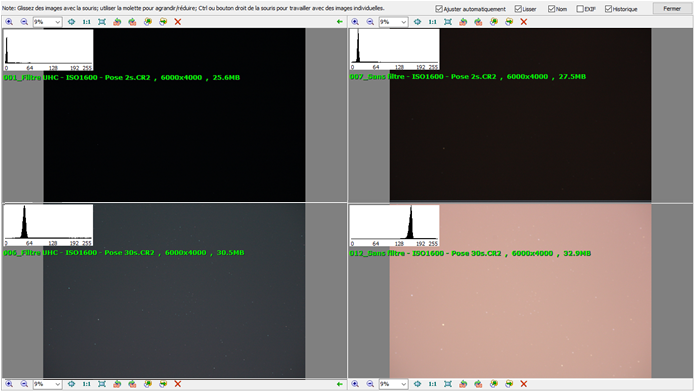The width and height of the screenshot is (695, 392).
Task: Rotate 012_Sans filtre 30s image left
Action: tap(463, 384)
